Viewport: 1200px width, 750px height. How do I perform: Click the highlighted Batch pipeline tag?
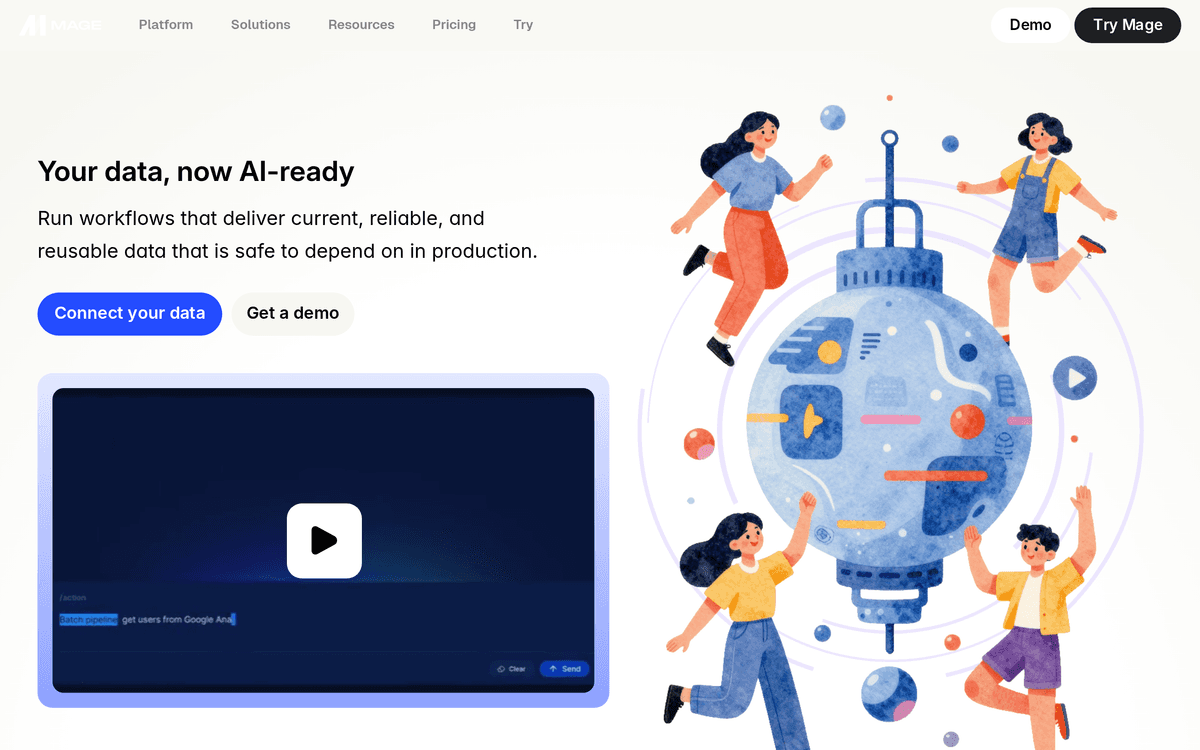(88, 620)
